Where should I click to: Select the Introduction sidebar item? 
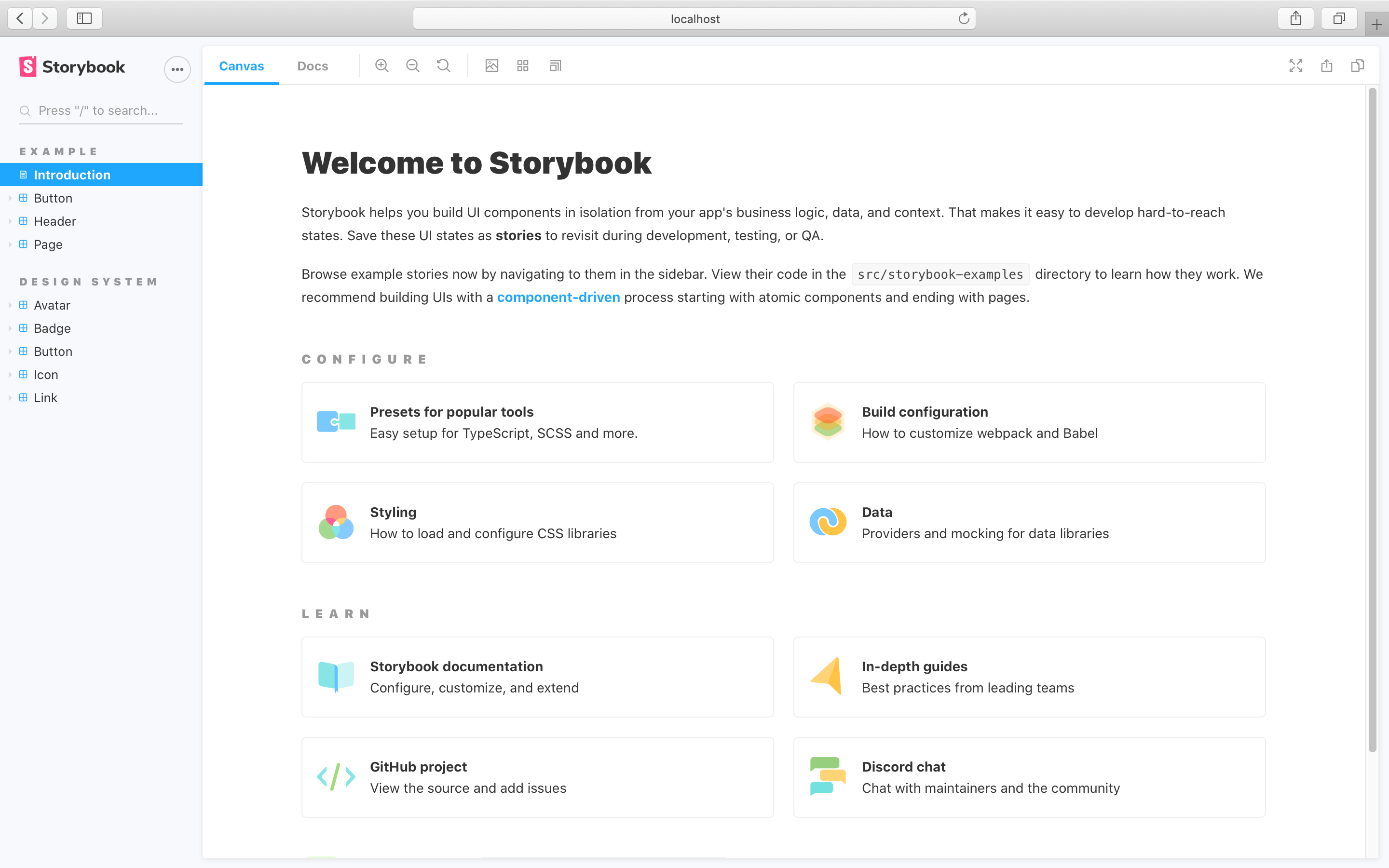pos(101,175)
